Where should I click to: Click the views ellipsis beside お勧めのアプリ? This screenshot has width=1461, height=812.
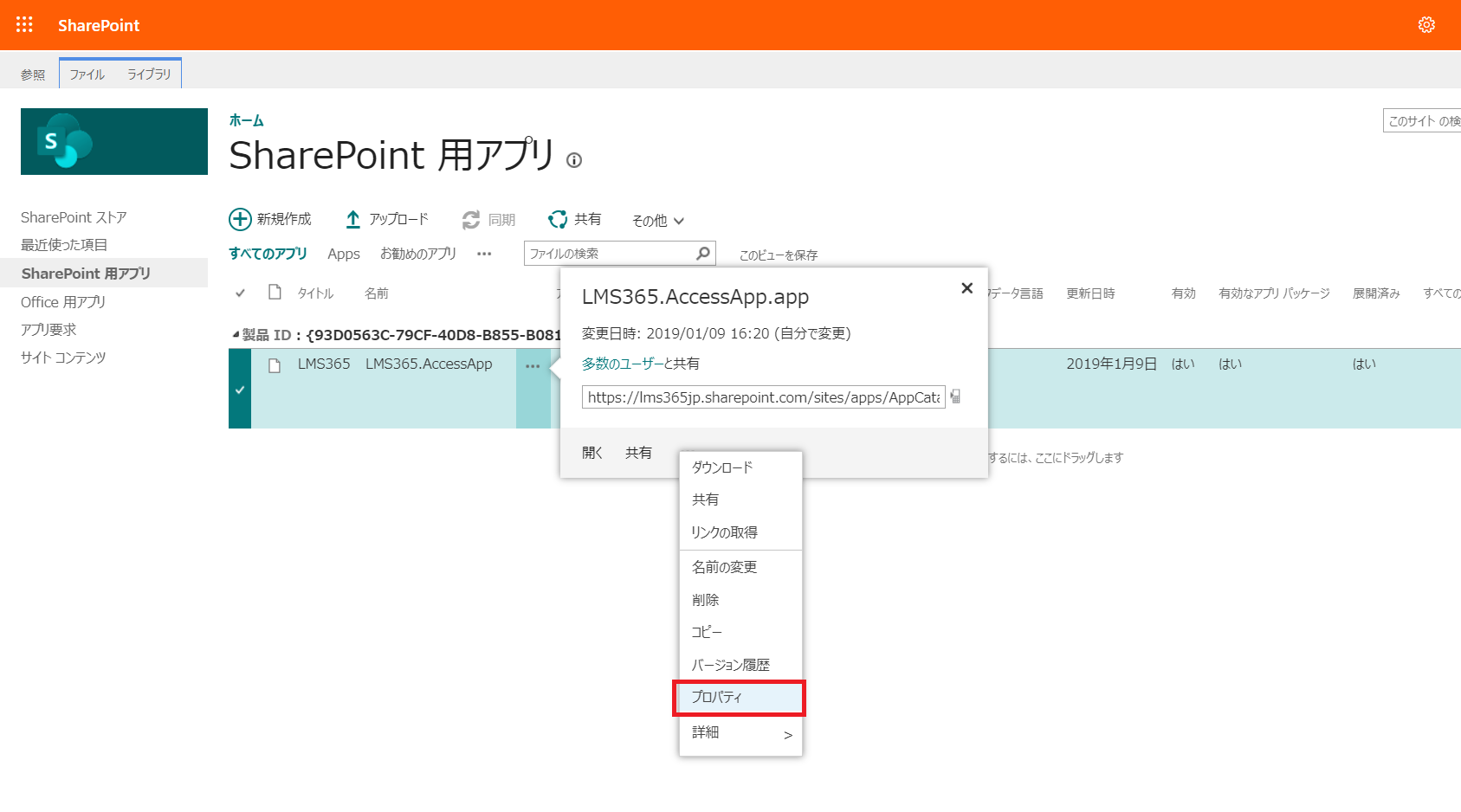point(484,254)
